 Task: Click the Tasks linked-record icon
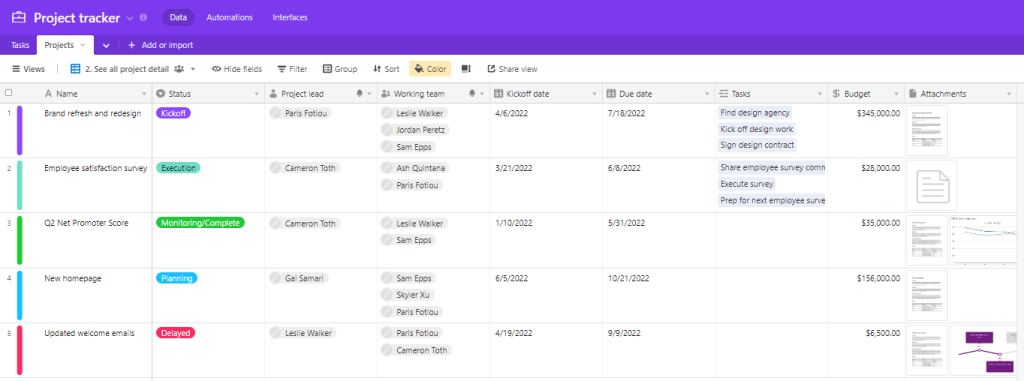pos(723,93)
